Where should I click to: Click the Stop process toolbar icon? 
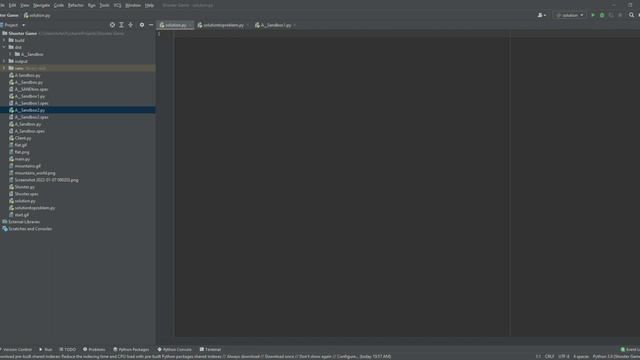(x=620, y=15)
